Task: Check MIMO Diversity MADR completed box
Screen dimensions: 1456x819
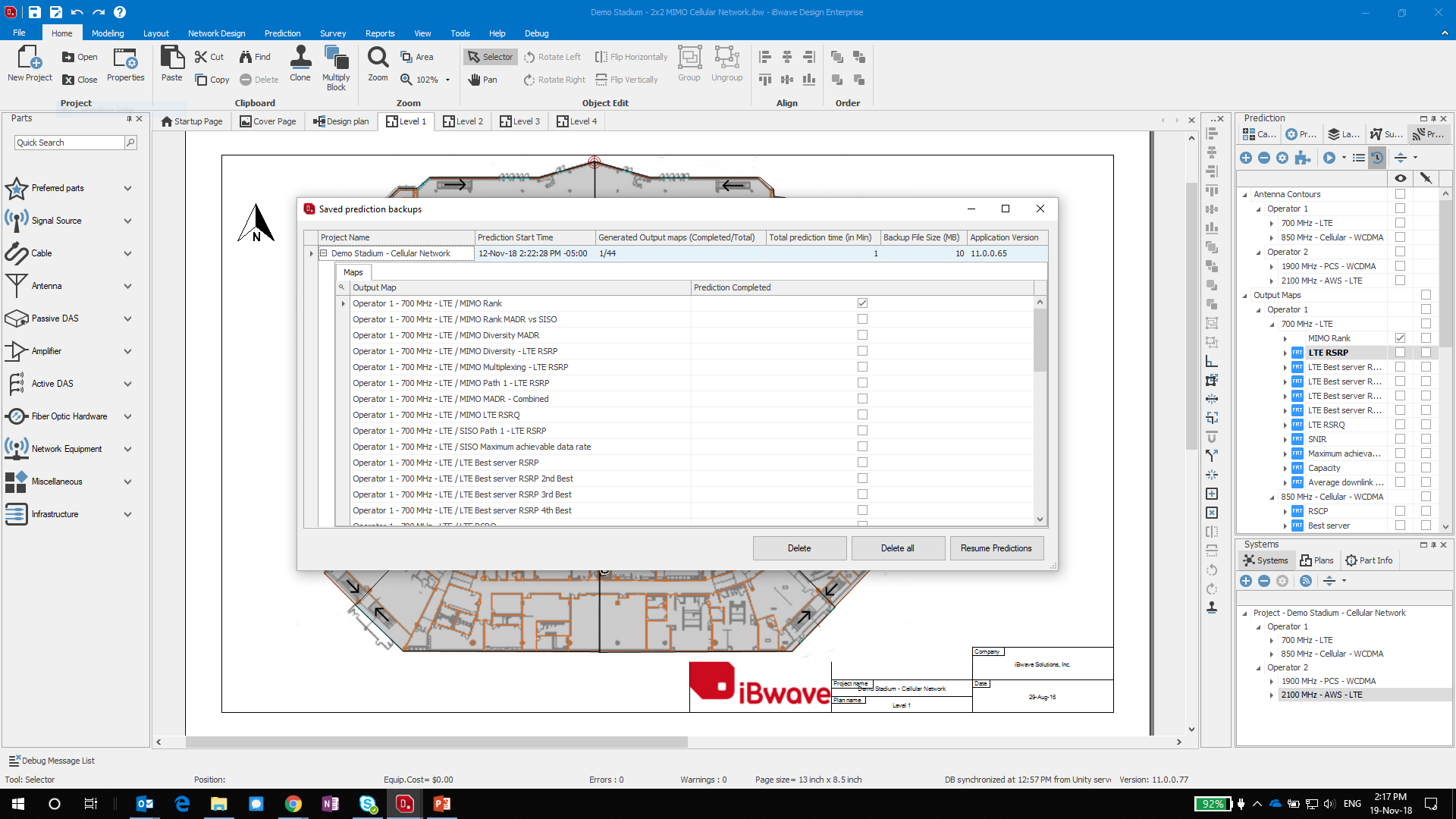Action: coord(862,335)
